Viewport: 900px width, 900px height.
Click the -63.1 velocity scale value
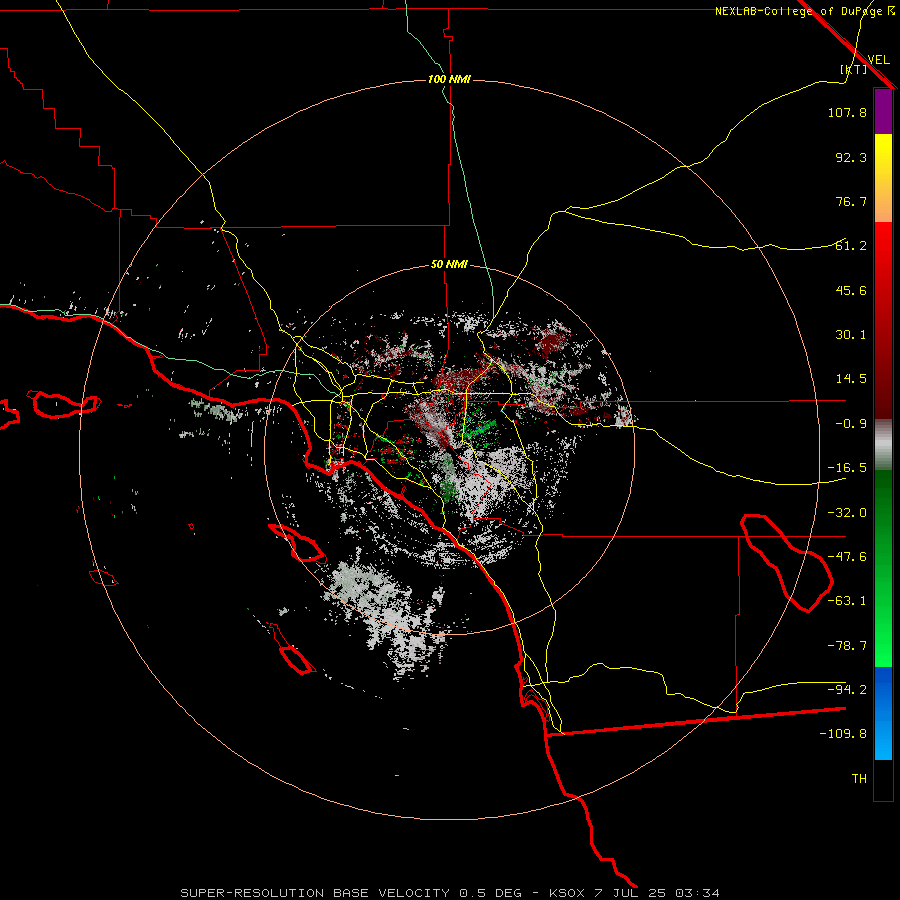(x=847, y=601)
